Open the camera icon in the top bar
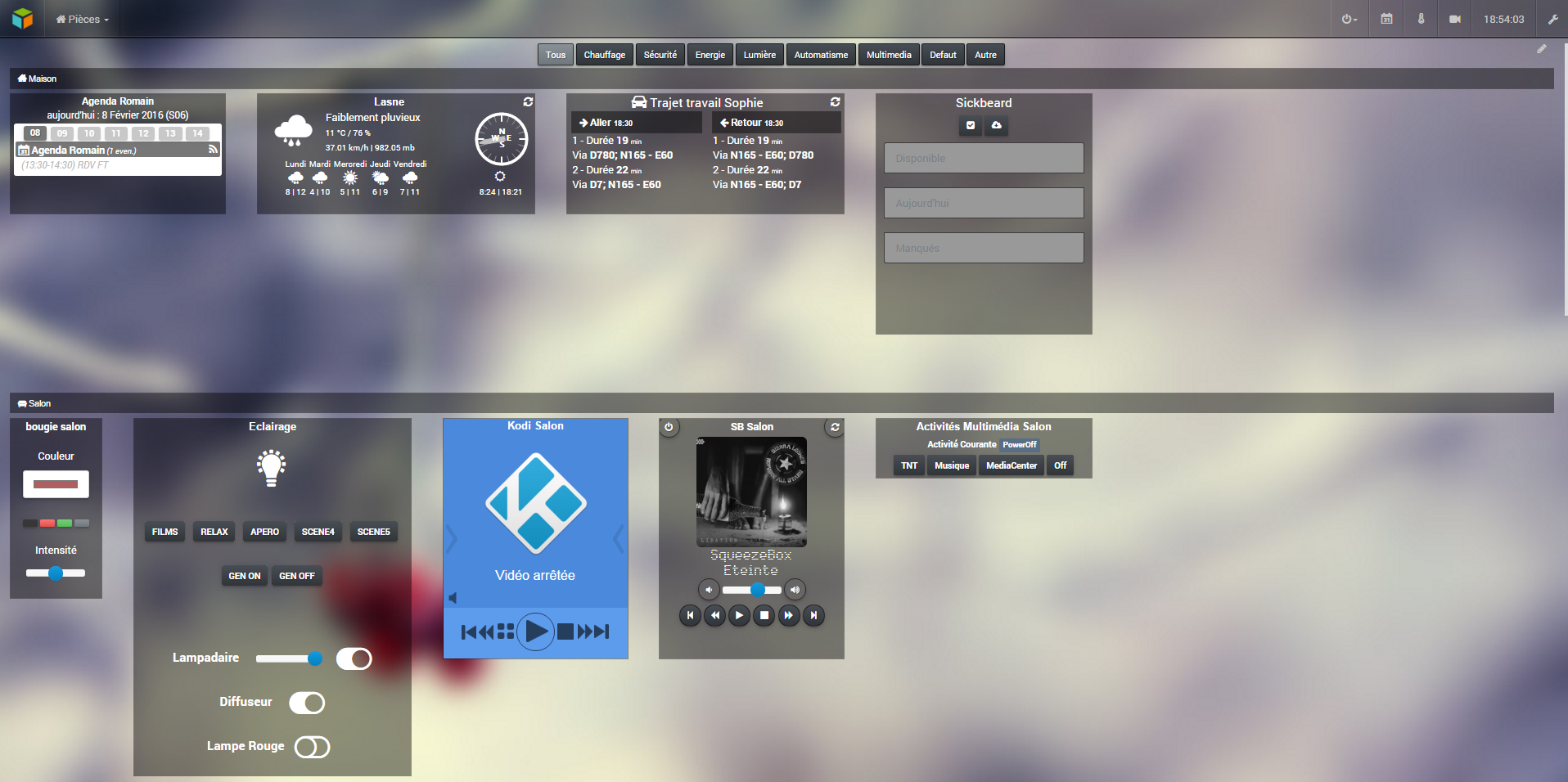The height and width of the screenshot is (782, 1568). (1455, 19)
